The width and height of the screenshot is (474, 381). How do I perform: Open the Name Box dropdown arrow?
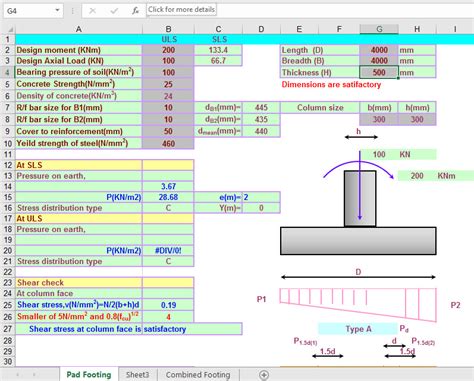pyautogui.click(x=57, y=10)
